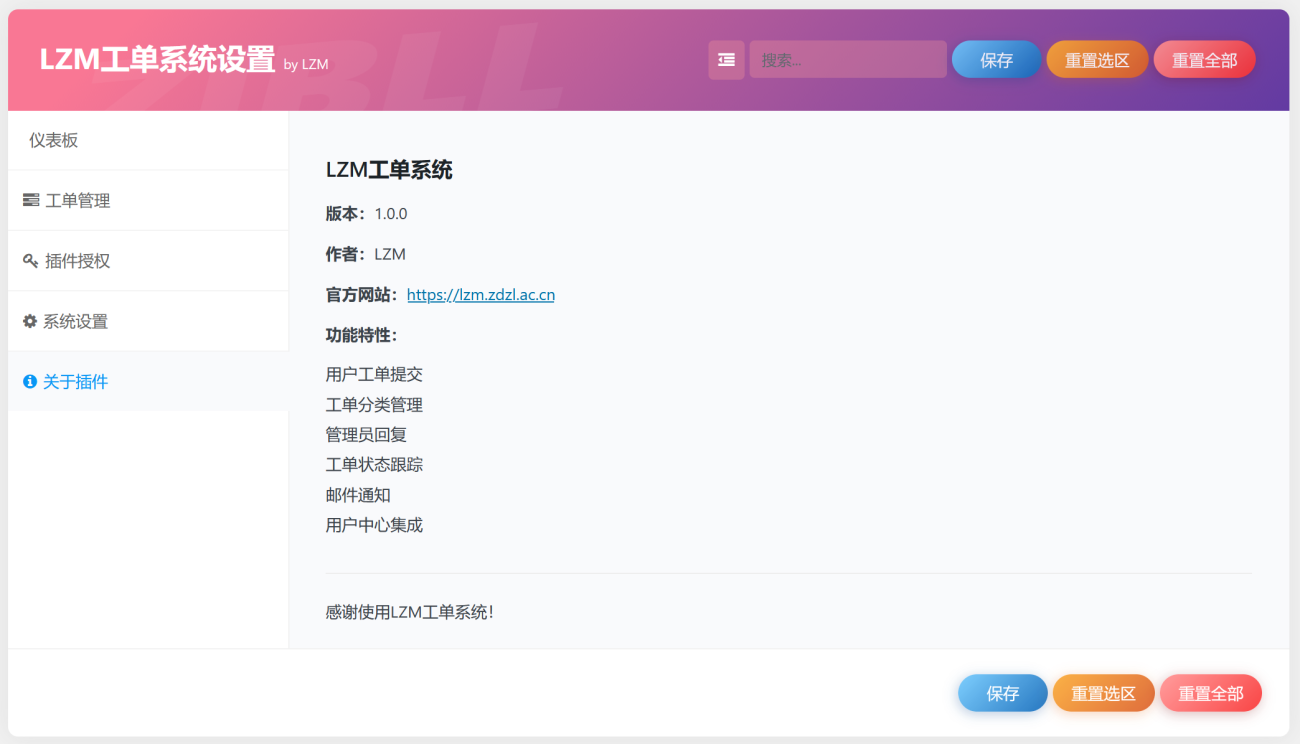Screen dimensions: 1300x744
Task: Click the 保存 button at the bottom
Action: [x=1002, y=692]
